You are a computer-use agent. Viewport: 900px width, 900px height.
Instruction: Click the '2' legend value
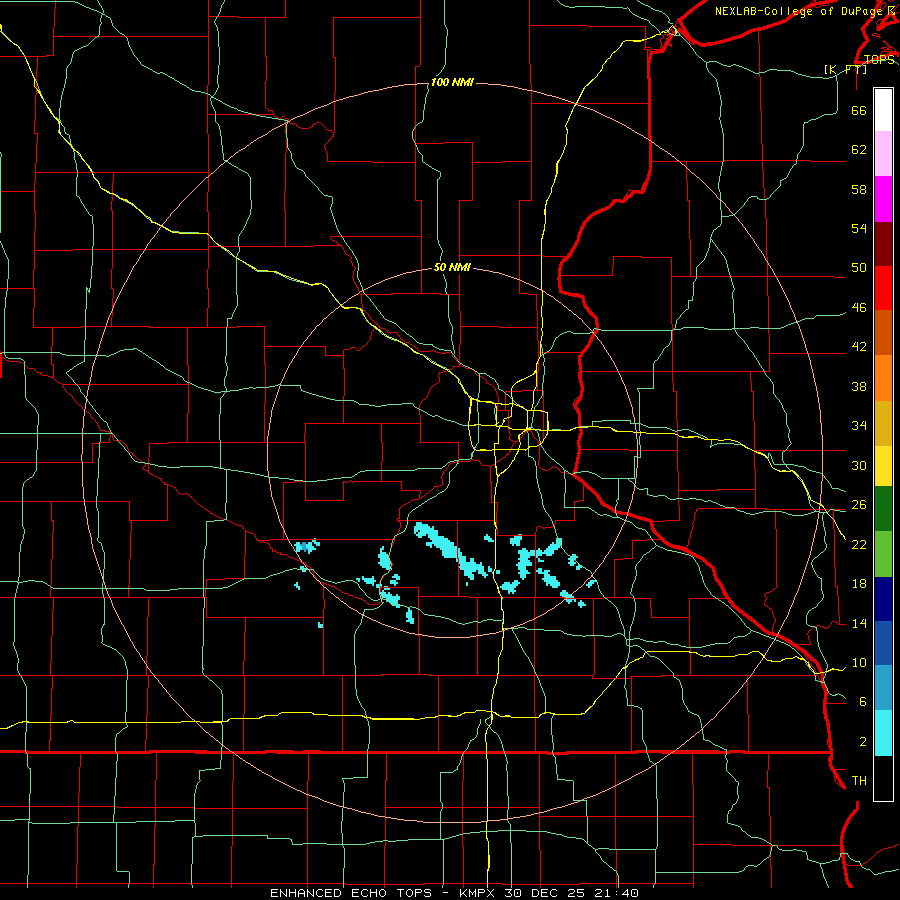(863, 741)
